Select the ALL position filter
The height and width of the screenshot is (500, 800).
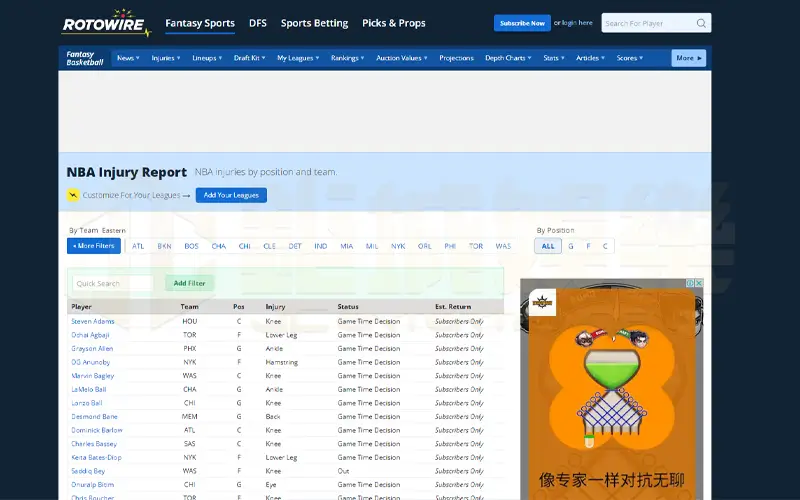click(548, 246)
